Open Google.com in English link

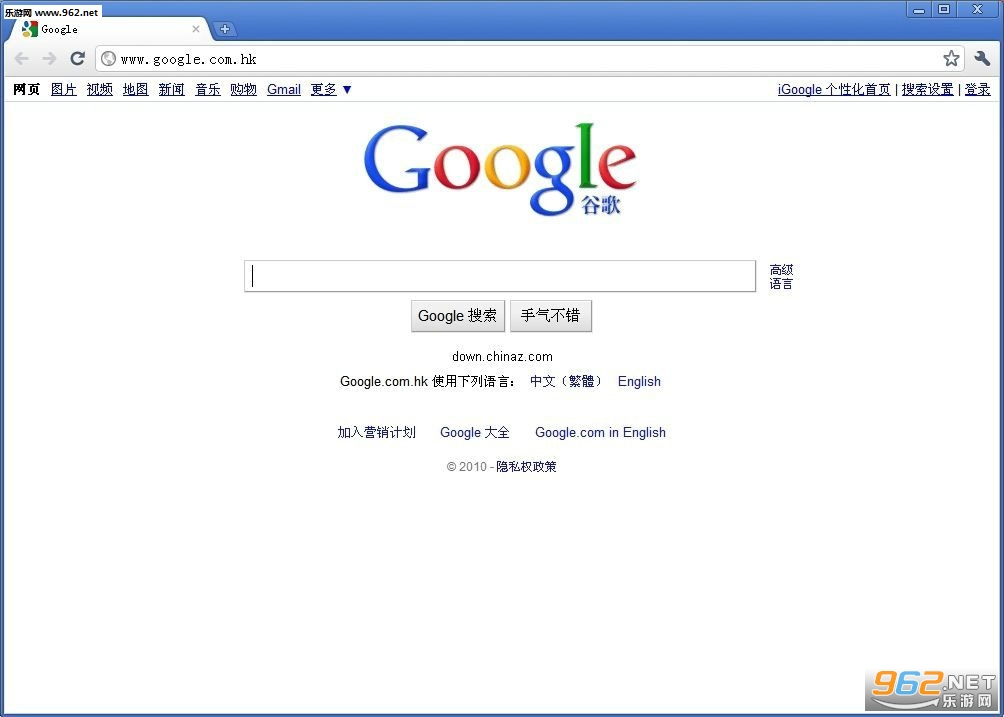click(x=600, y=432)
